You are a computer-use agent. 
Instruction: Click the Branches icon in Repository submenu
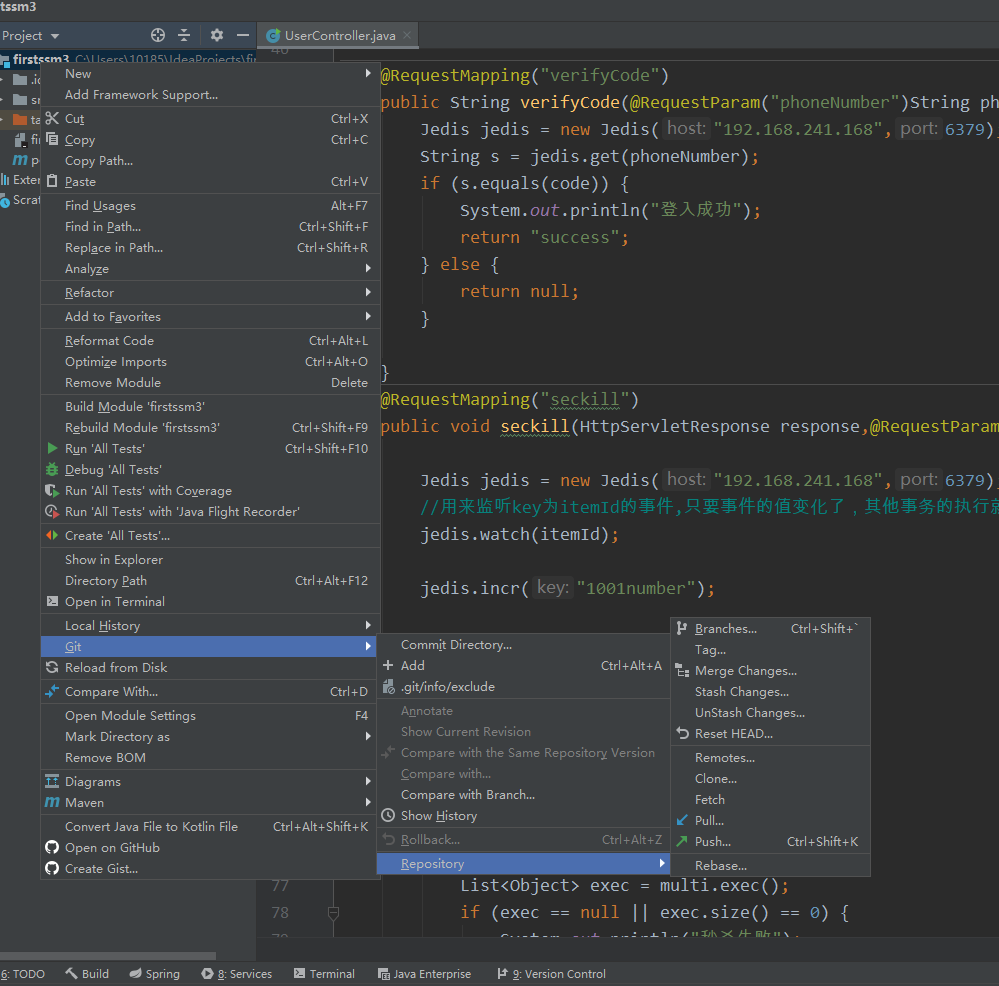click(x=682, y=629)
